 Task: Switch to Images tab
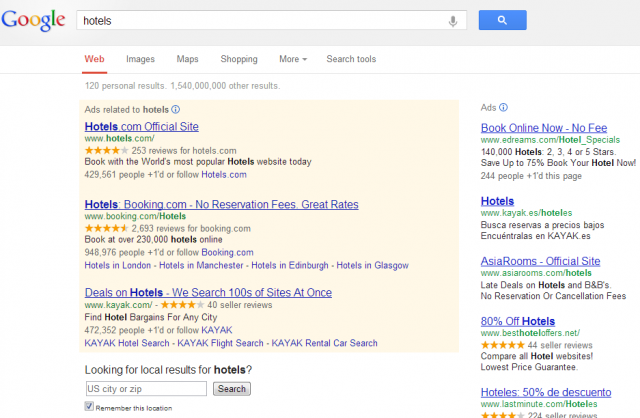coord(140,59)
